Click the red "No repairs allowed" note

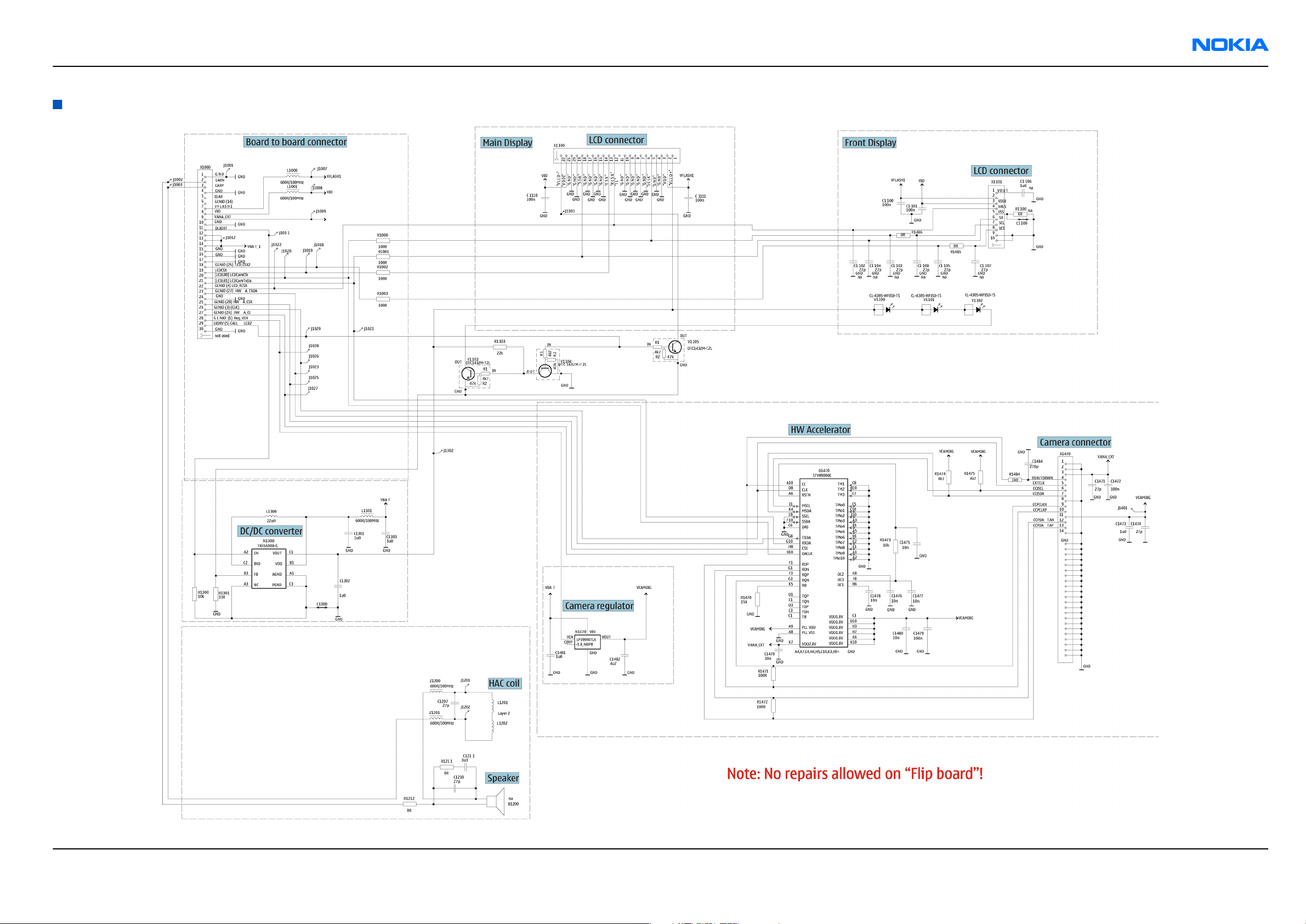(x=855, y=774)
